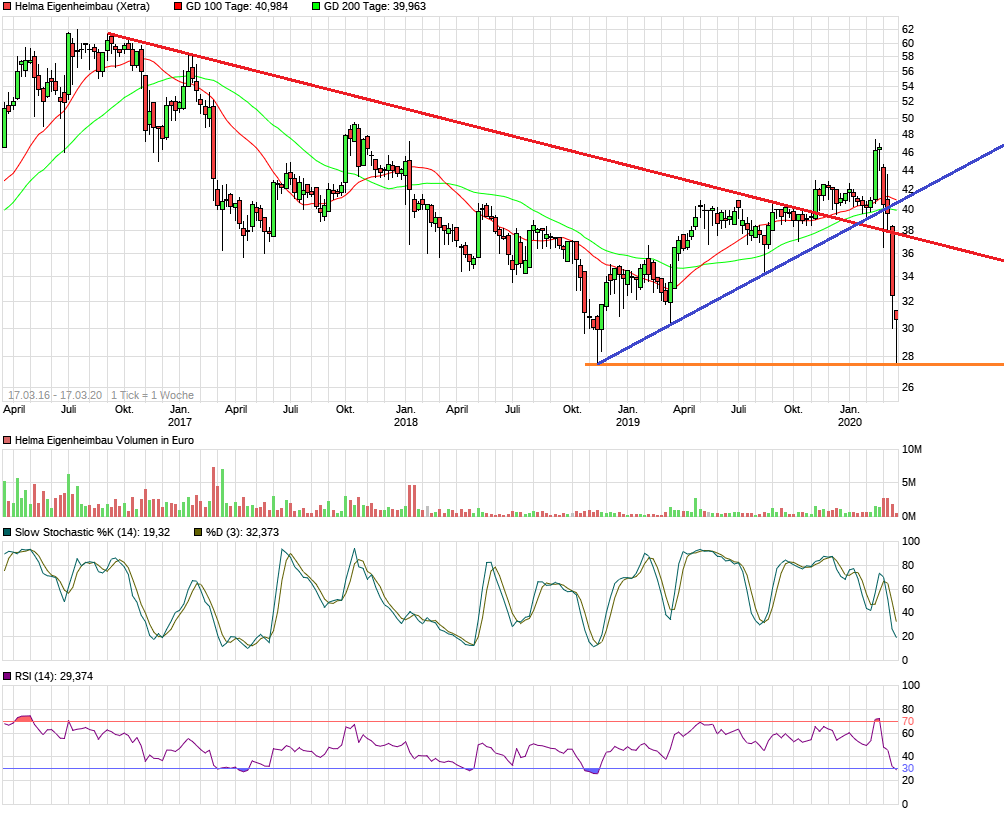Click the 40 price axis label
Viewport: 1004px width, 814px height.
coord(908,209)
